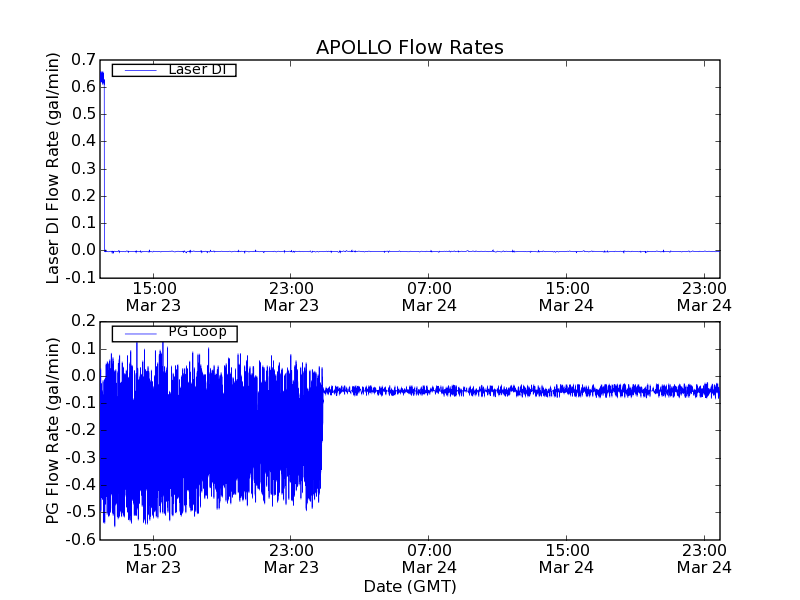
Task: Click the 0.1 tick on Laser DI axis
Action: pos(84,223)
